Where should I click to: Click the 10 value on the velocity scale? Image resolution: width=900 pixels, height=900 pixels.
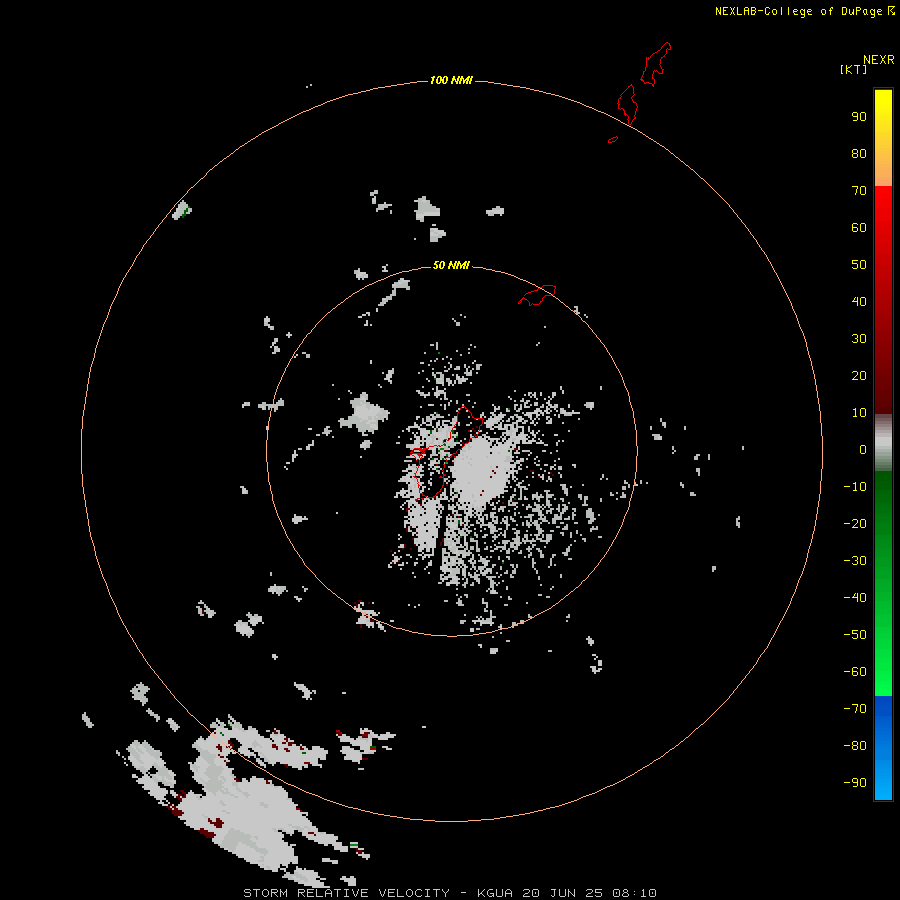point(859,413)
